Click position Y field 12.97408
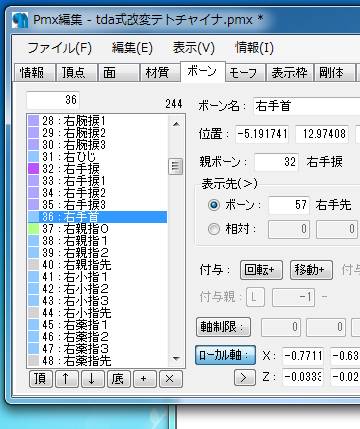This screenshot has width=360, height=429. 322,134
